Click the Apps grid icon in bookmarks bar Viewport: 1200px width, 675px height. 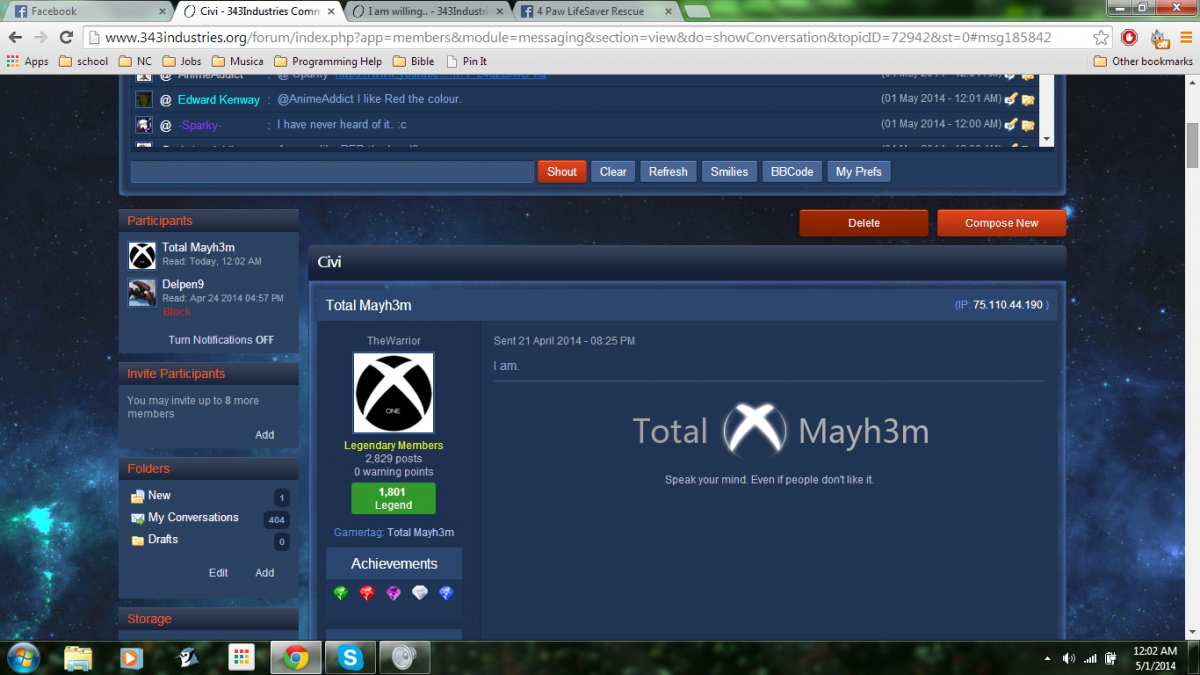tap(13, 61)
